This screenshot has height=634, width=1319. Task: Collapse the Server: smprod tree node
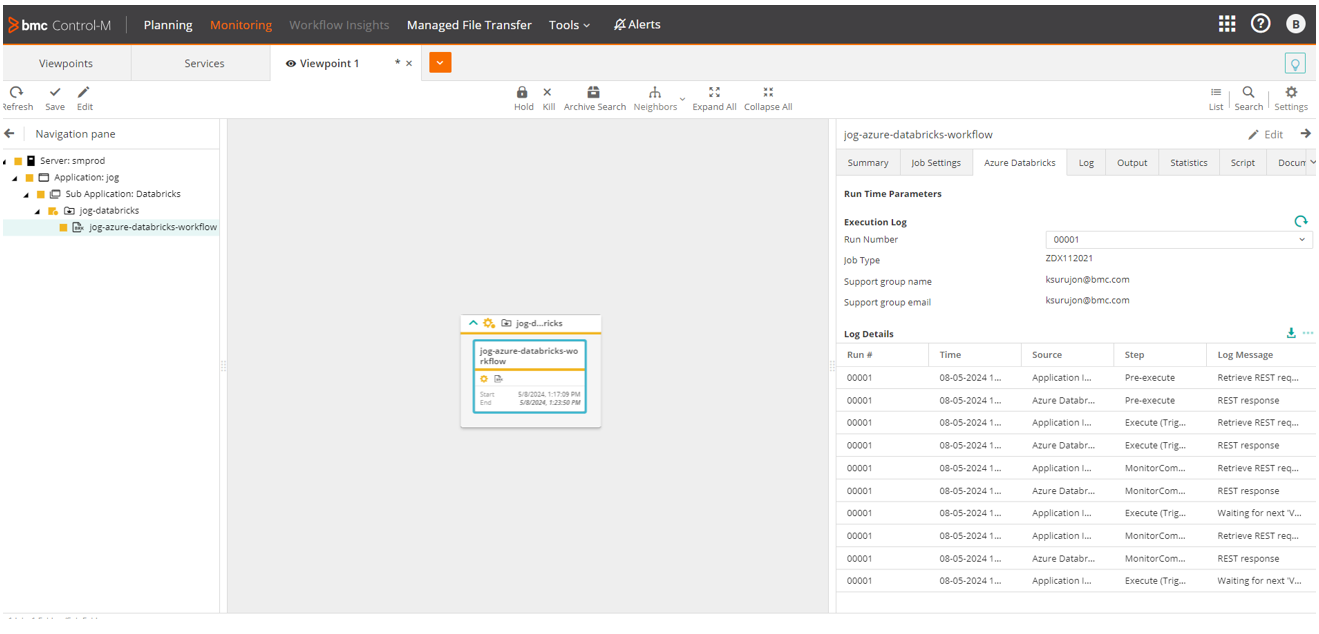click(5, 161)
